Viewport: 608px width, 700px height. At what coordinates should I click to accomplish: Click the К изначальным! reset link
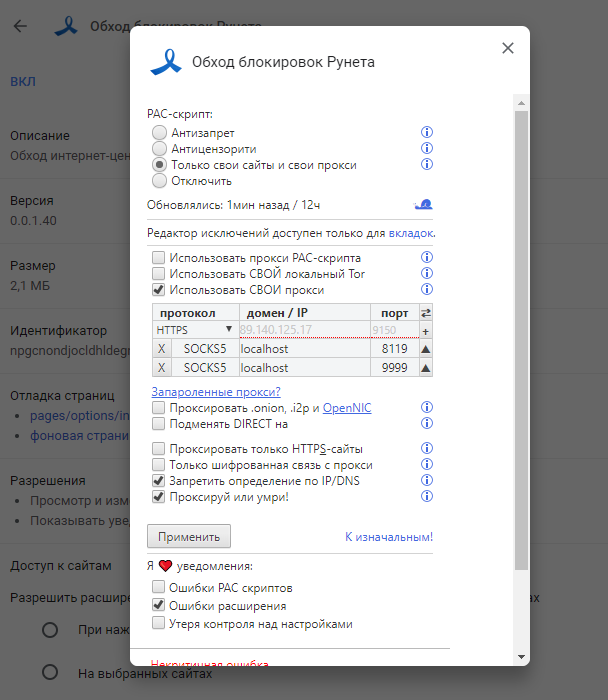389,537
